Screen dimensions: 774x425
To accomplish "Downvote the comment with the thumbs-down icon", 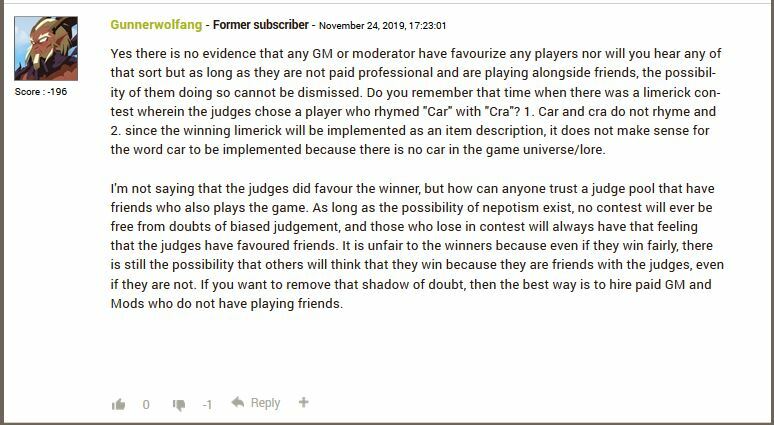I will pyautogui.click(x=179, y=404).
